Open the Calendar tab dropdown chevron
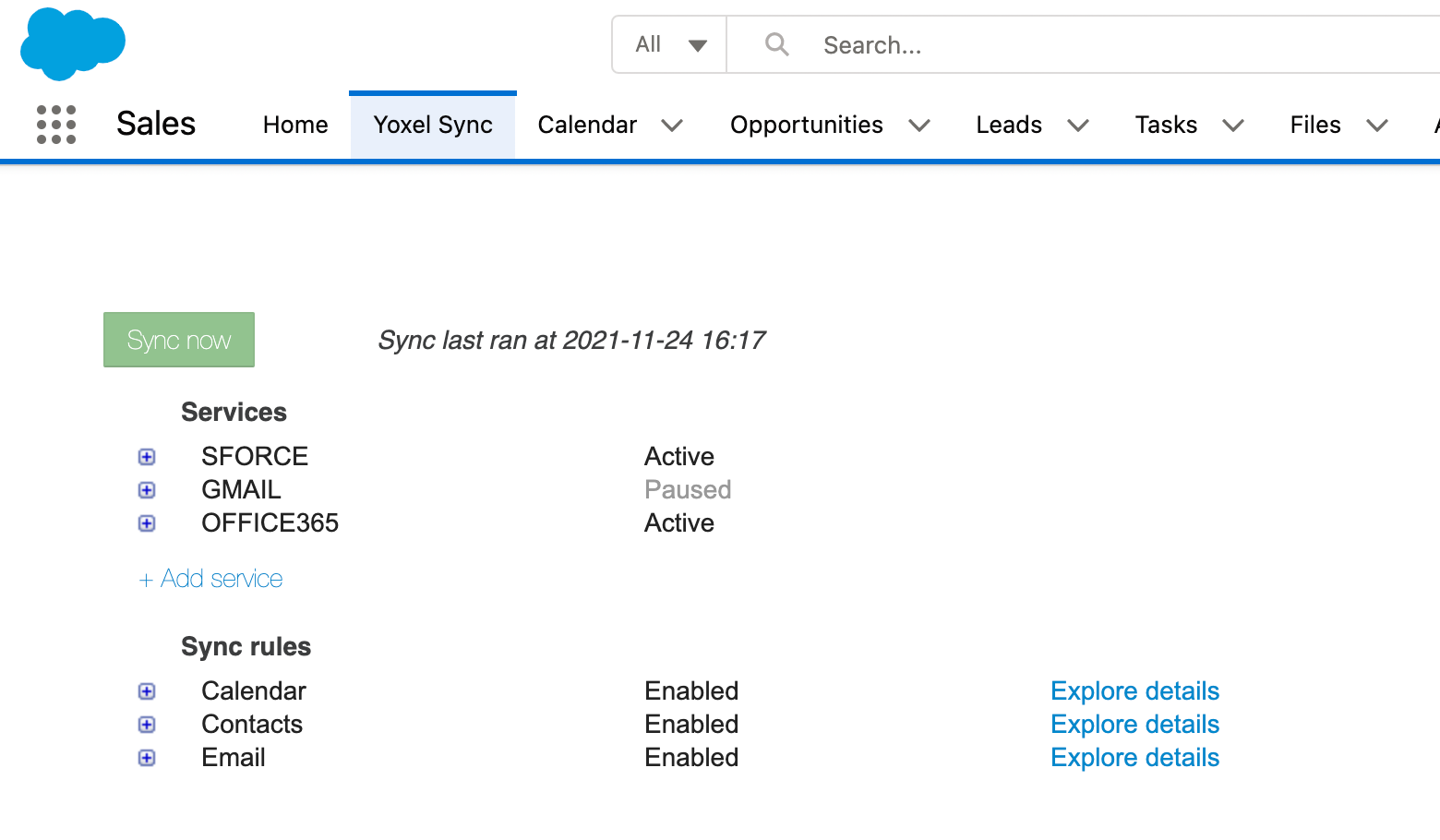Screen dimensions: 1440x840 point(672,126)
